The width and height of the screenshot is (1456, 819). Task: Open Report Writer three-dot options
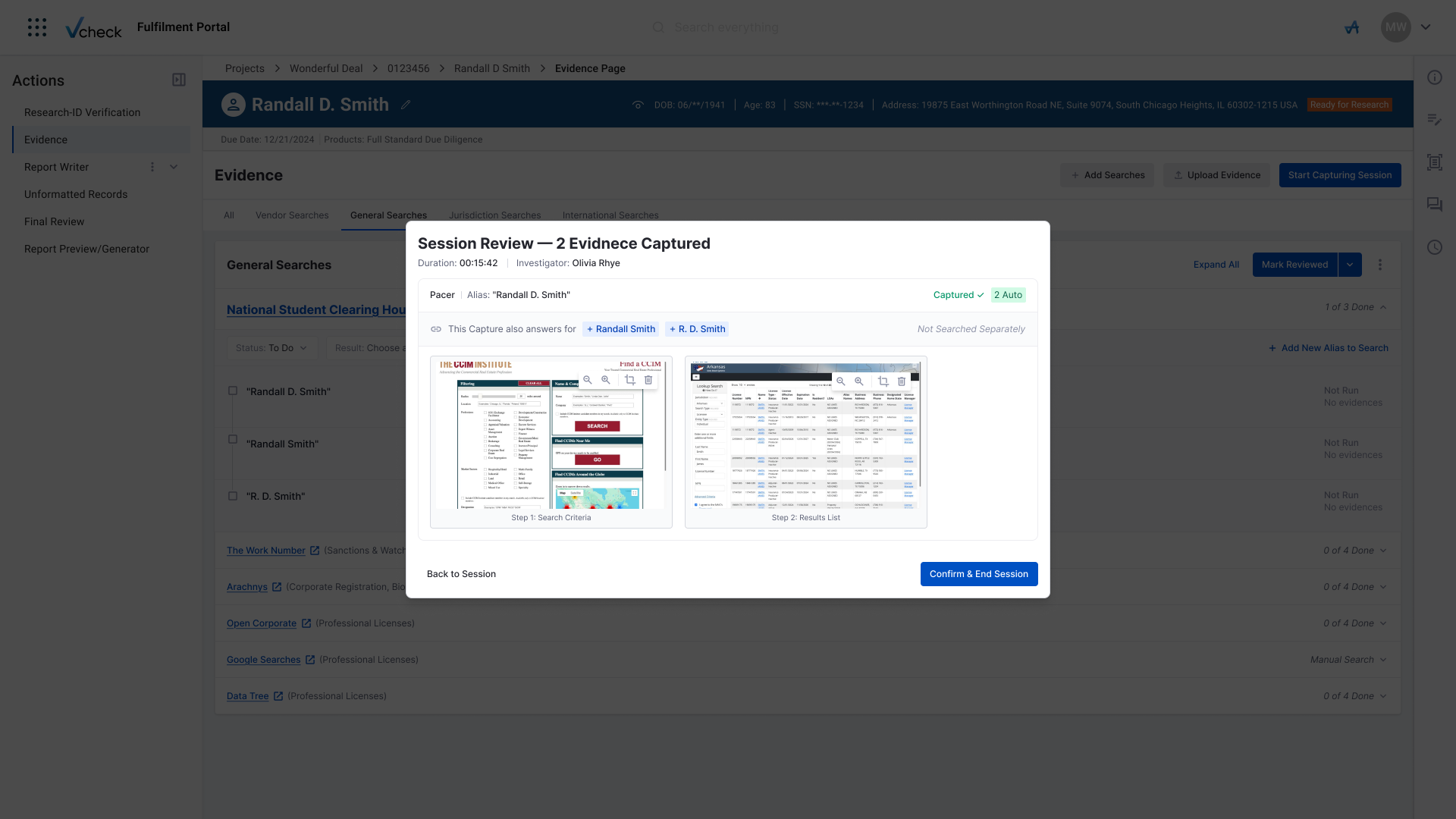(152, 167)
